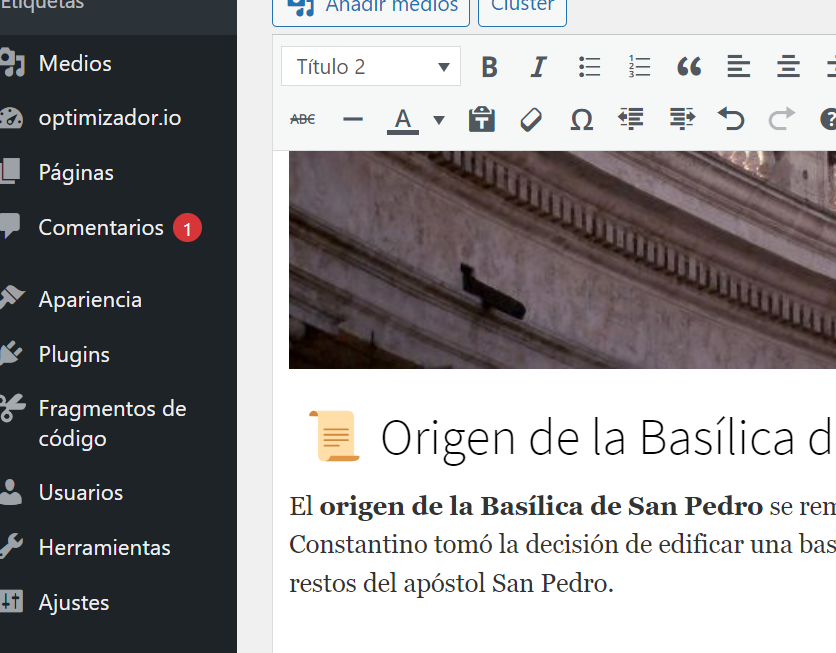Toggle bold formatting in editor toolbar
This screenshot has height=653, width=836.
[489, 67]
